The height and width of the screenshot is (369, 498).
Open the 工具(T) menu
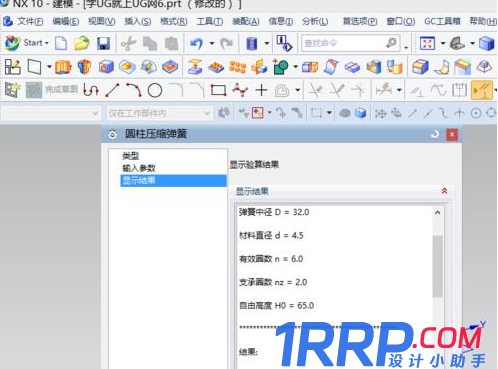(x=210, y=21)
